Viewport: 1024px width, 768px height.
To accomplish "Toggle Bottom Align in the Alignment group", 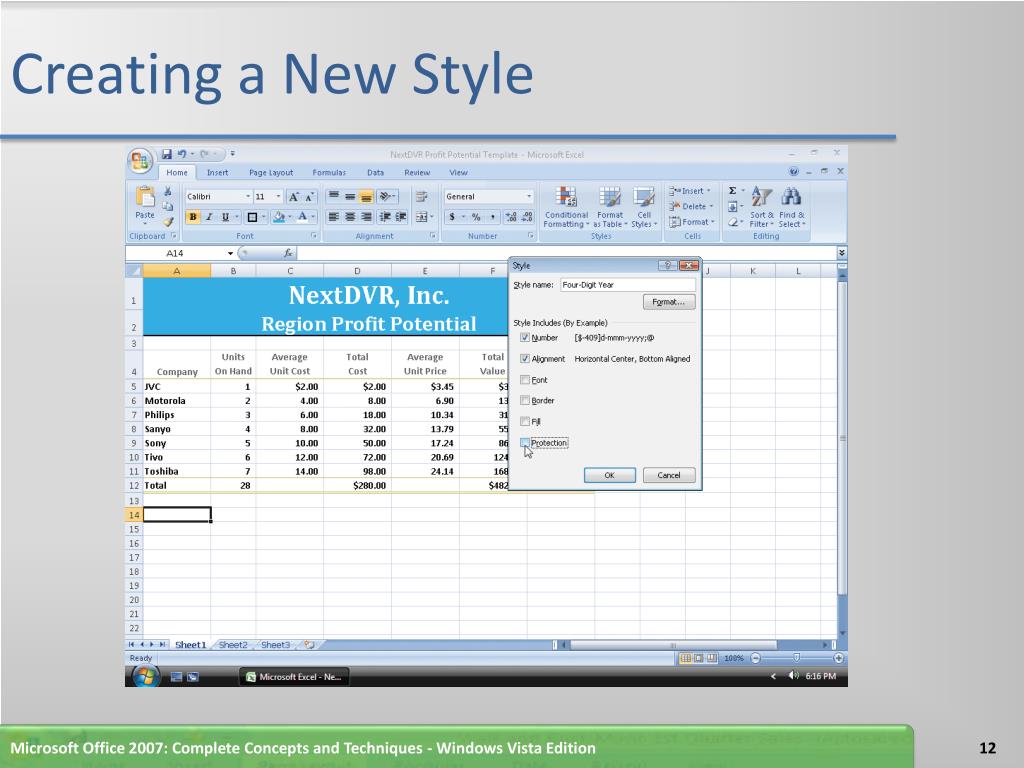I will [366, 197].
